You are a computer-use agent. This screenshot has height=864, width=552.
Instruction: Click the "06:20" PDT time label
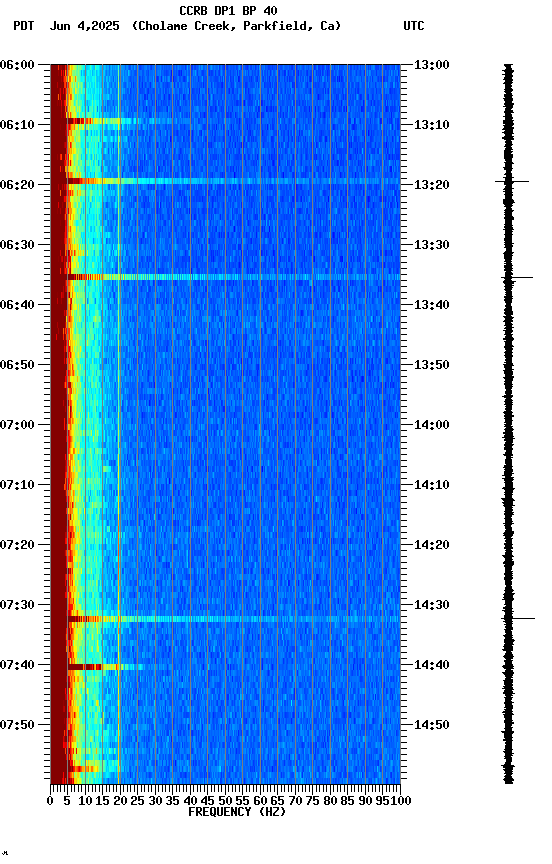coord(17,185)
